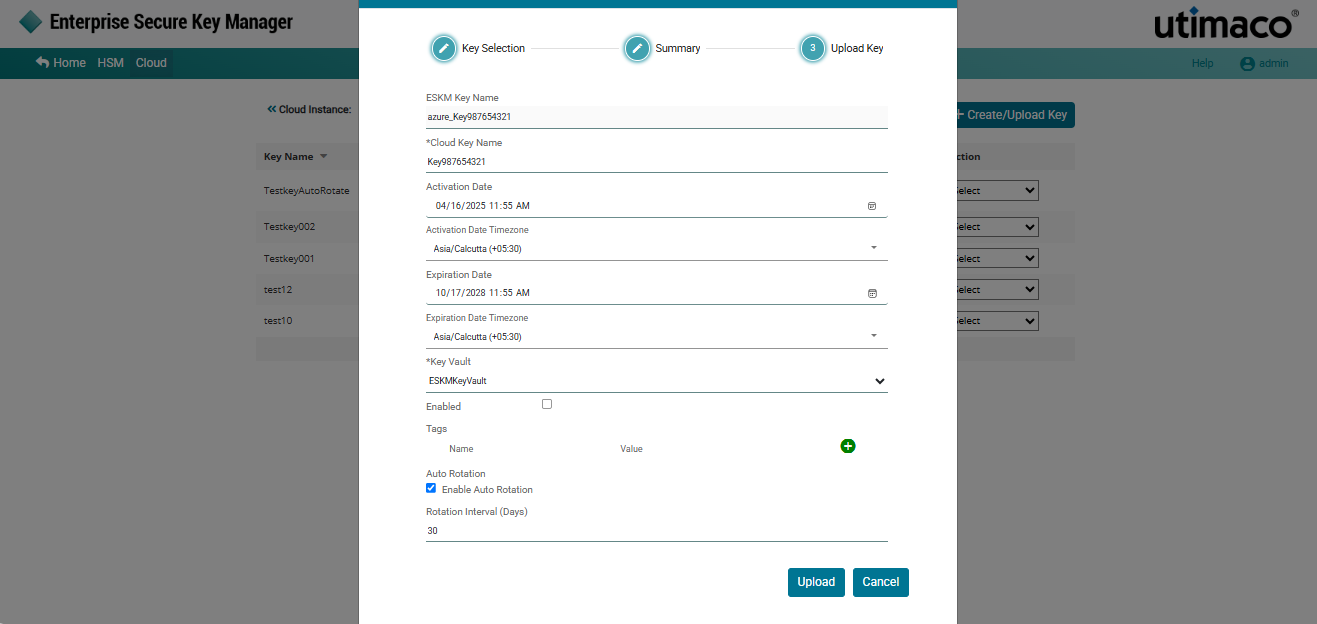Add a tag with the green plus icon
Screen dimensions: 1317x624
pos(848,446)
